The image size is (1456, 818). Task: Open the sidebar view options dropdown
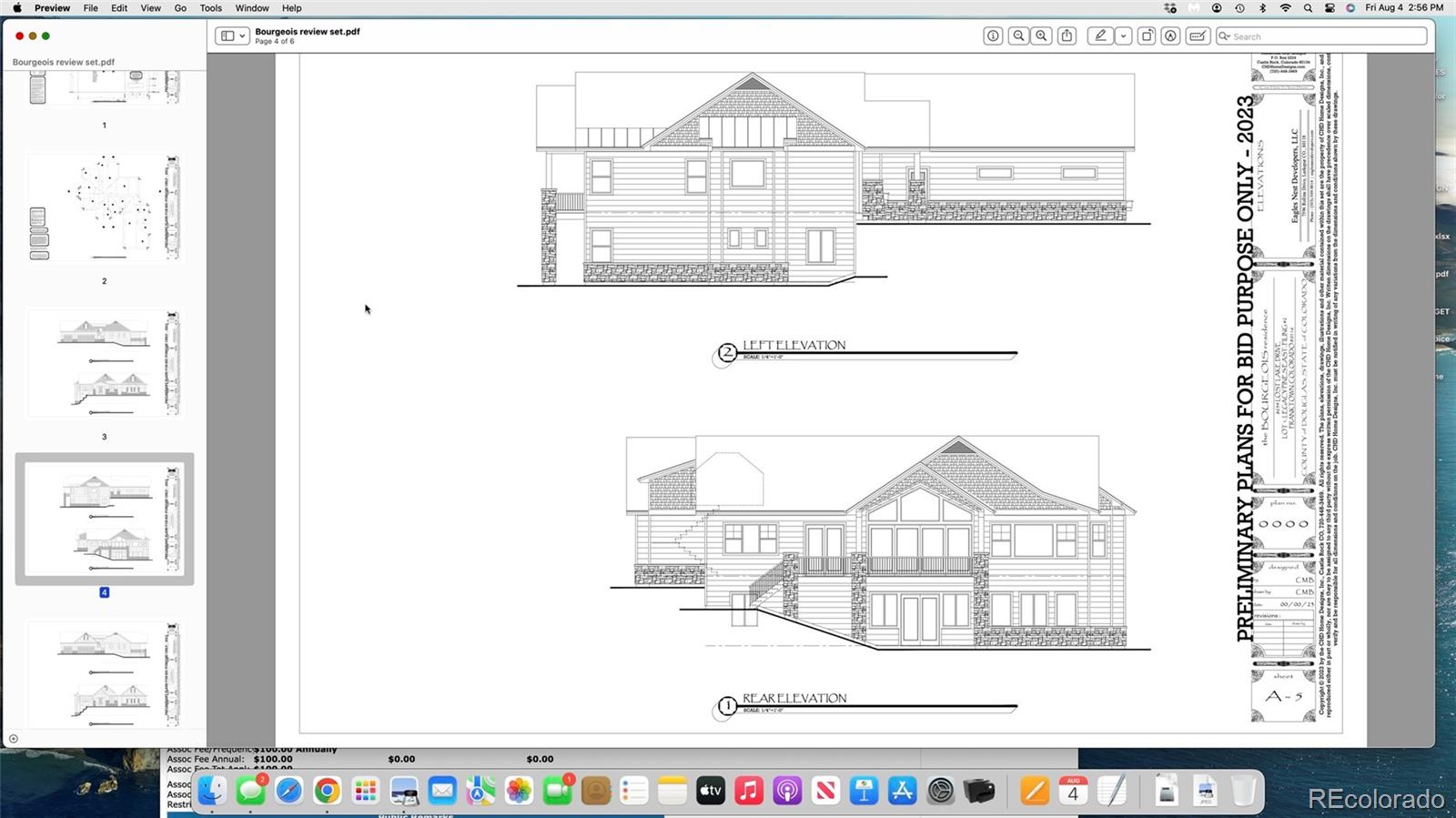pos(232,36)
